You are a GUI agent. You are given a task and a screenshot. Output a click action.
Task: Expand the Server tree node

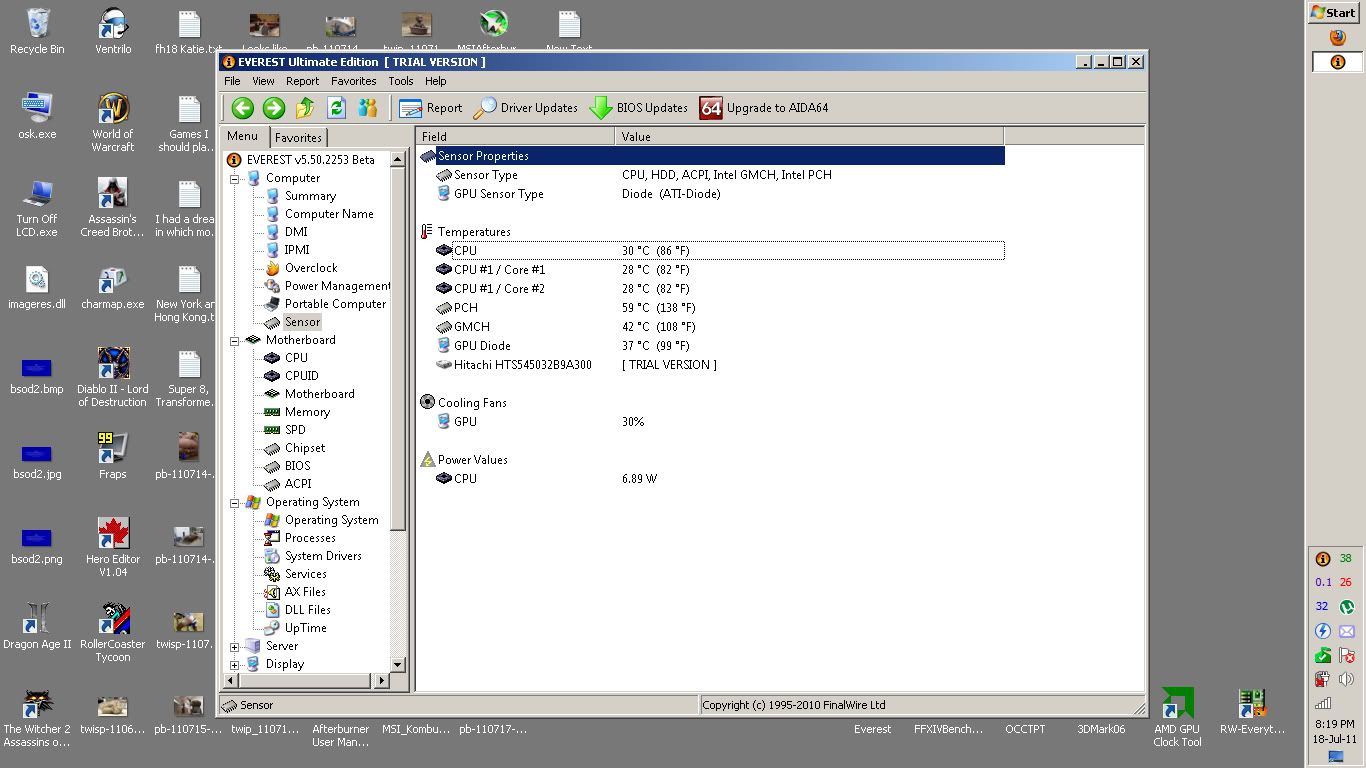pyautogui.click(x=235, y=646)
